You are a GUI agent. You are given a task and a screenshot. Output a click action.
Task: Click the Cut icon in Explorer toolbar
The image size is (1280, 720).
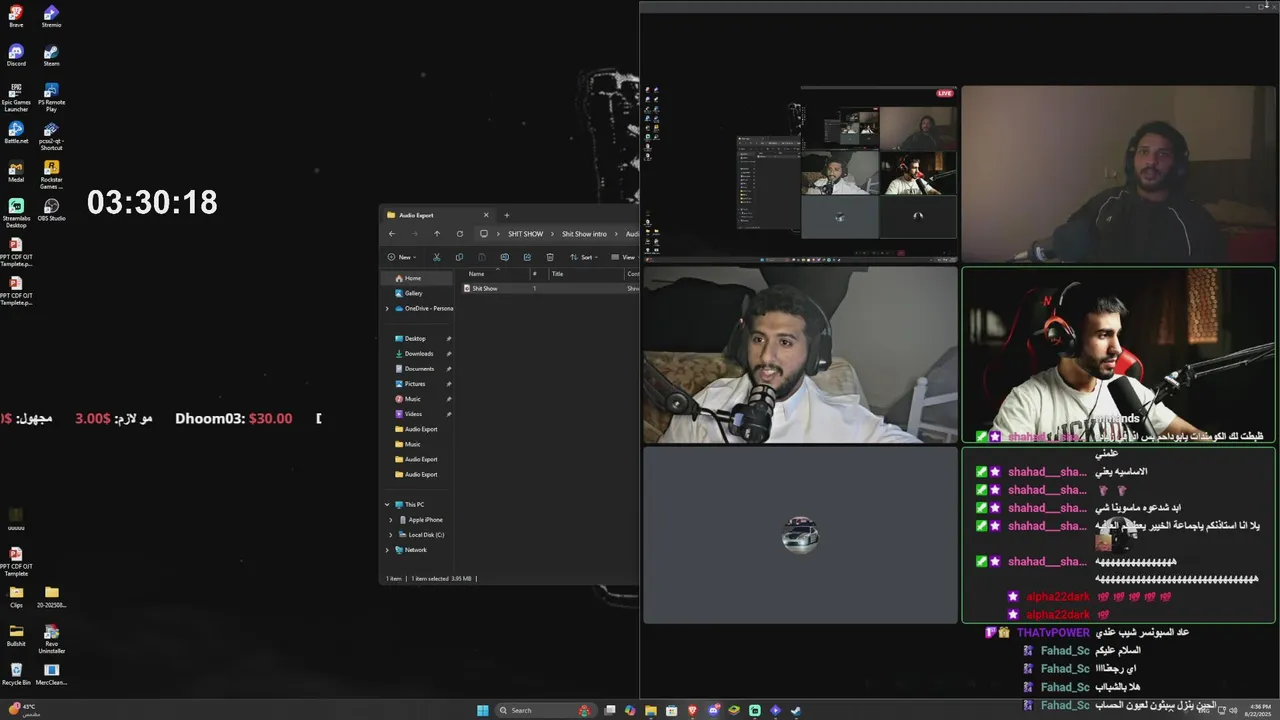[x=436, y=257]
